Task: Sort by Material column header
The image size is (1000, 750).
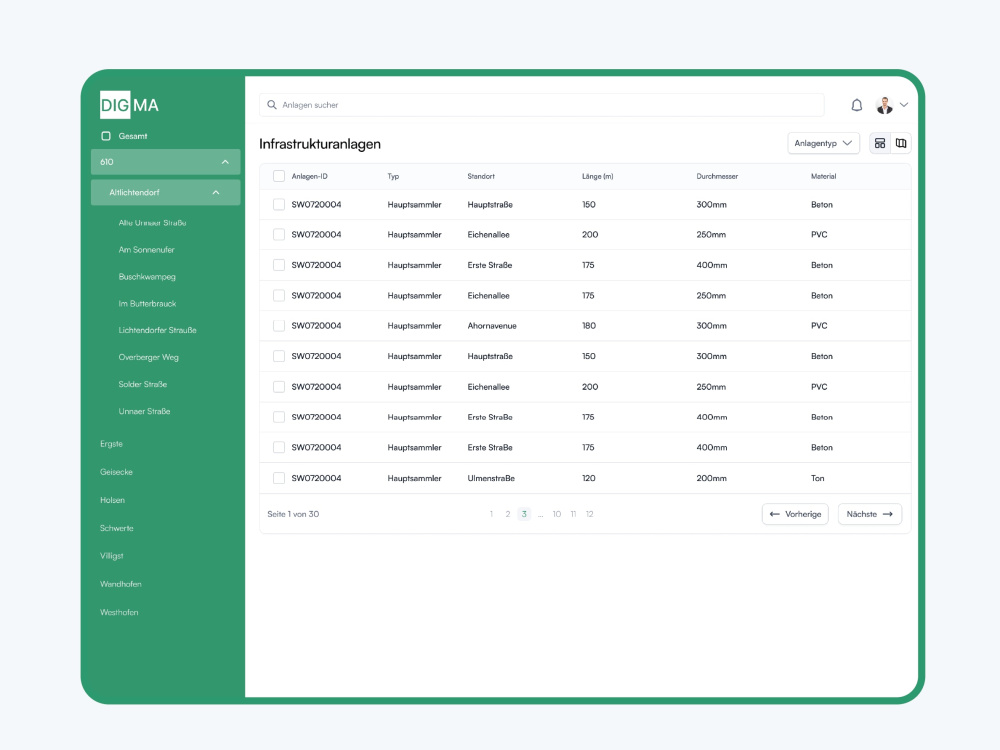Action: tap(823, 176)
